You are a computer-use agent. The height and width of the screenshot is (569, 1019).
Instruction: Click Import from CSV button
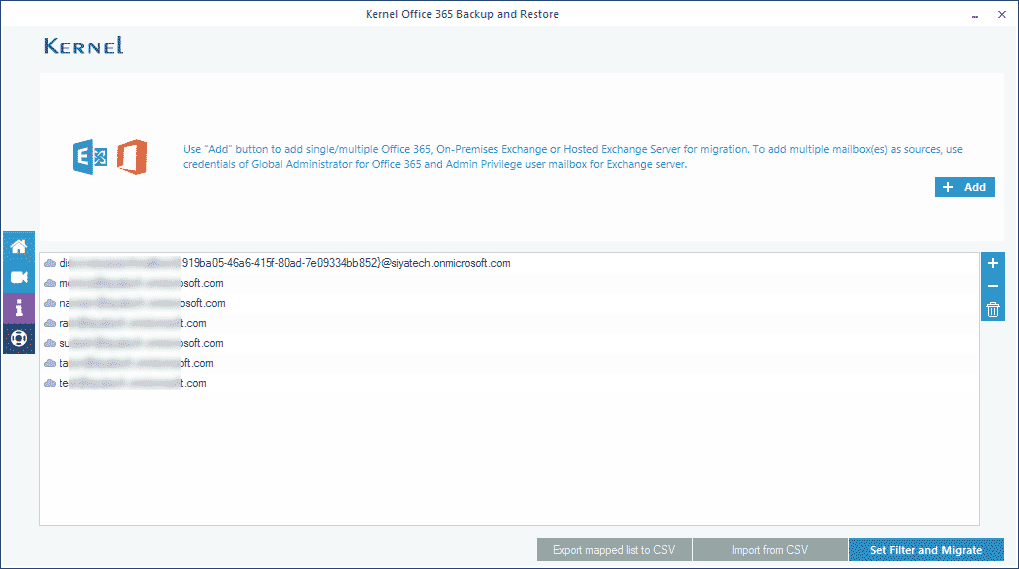pos(770,550)
